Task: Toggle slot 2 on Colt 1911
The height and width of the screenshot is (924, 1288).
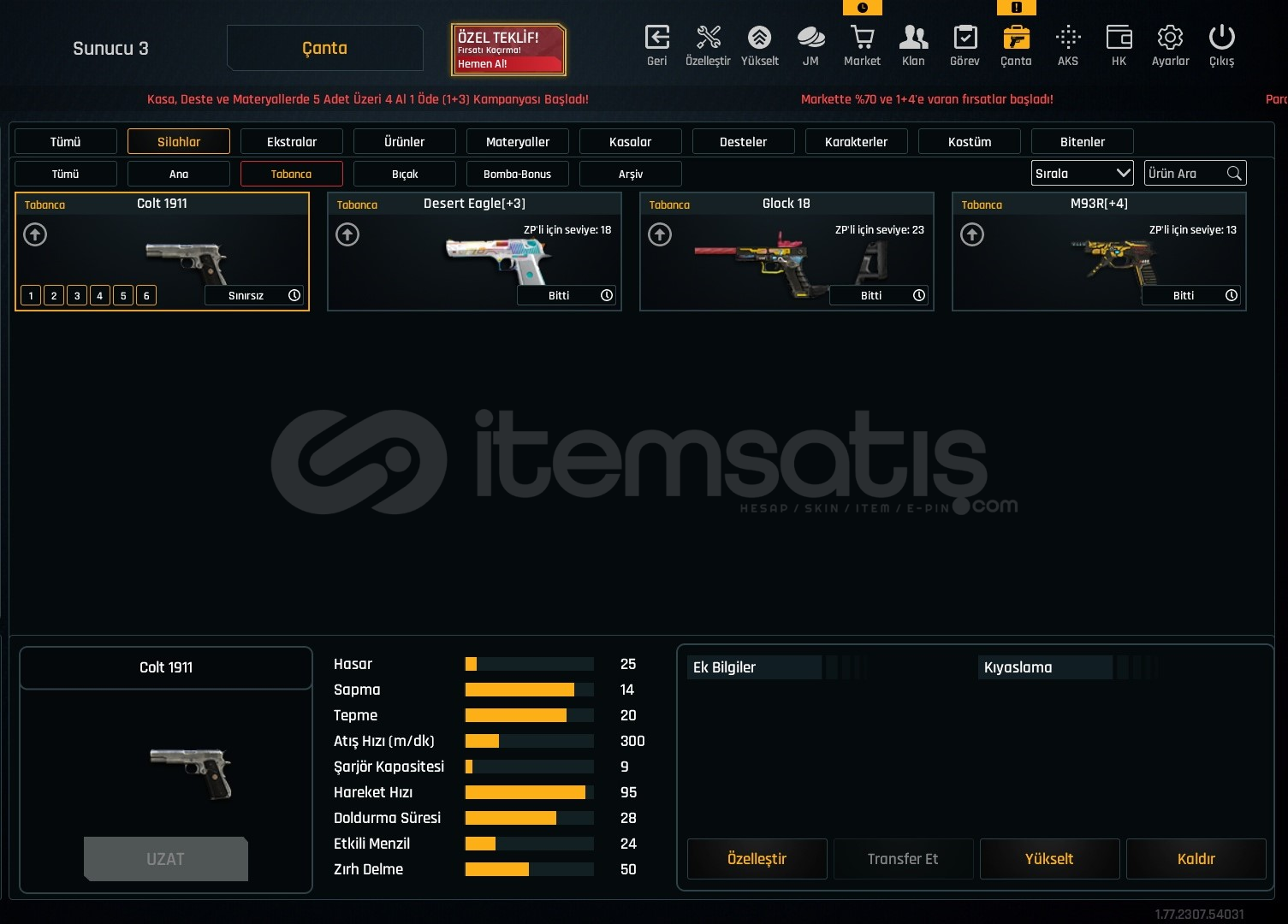Action: coord(54,295)
